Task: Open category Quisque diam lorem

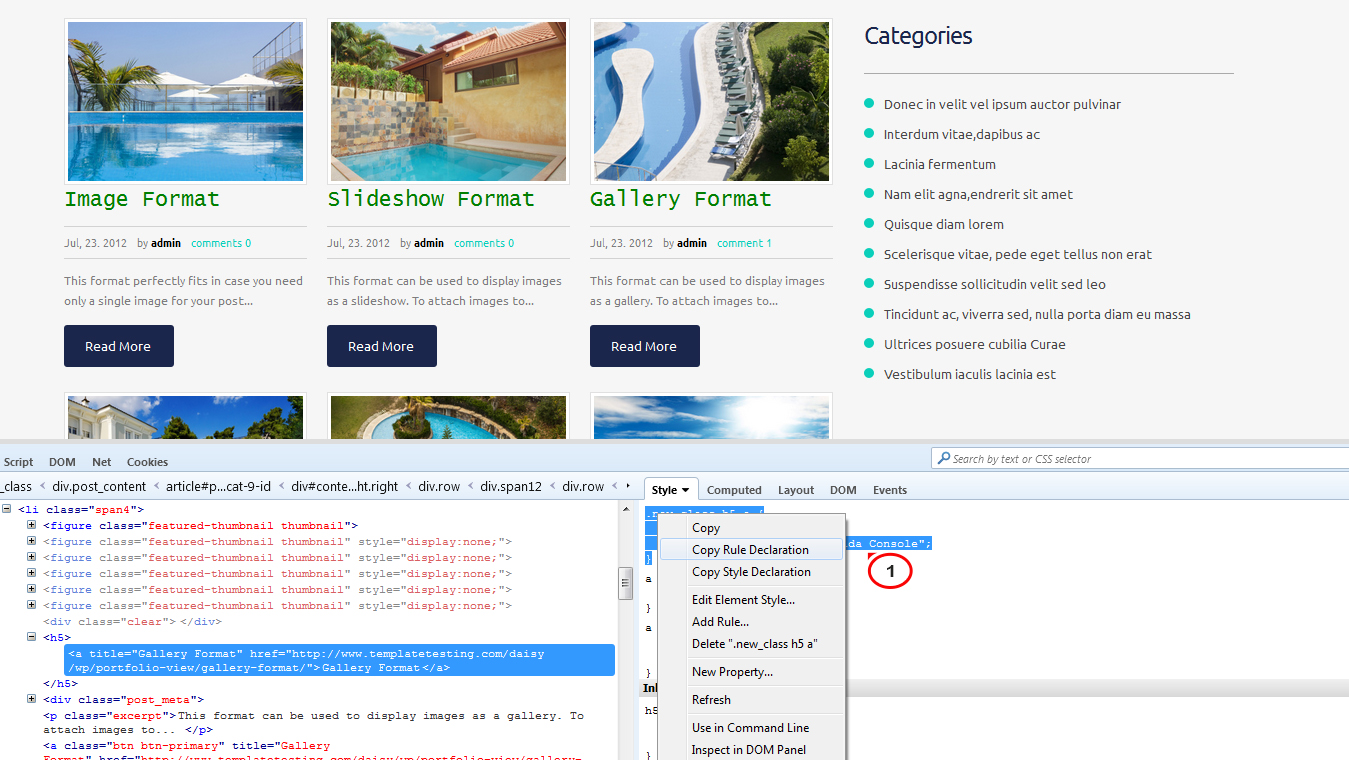Action: click(944, 224)
